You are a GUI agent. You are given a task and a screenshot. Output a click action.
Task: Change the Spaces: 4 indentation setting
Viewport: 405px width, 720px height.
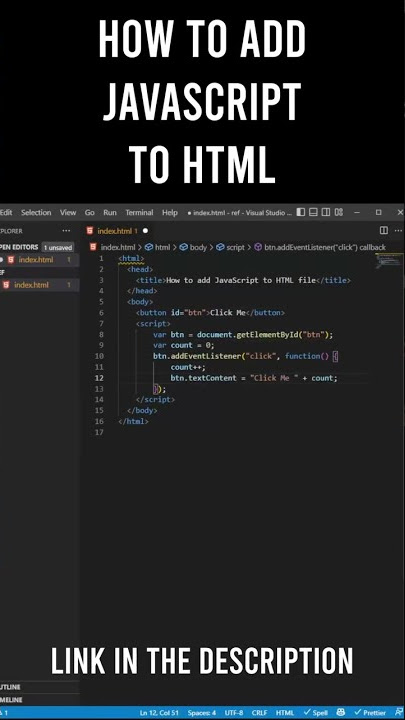click(x=202, y=713)
